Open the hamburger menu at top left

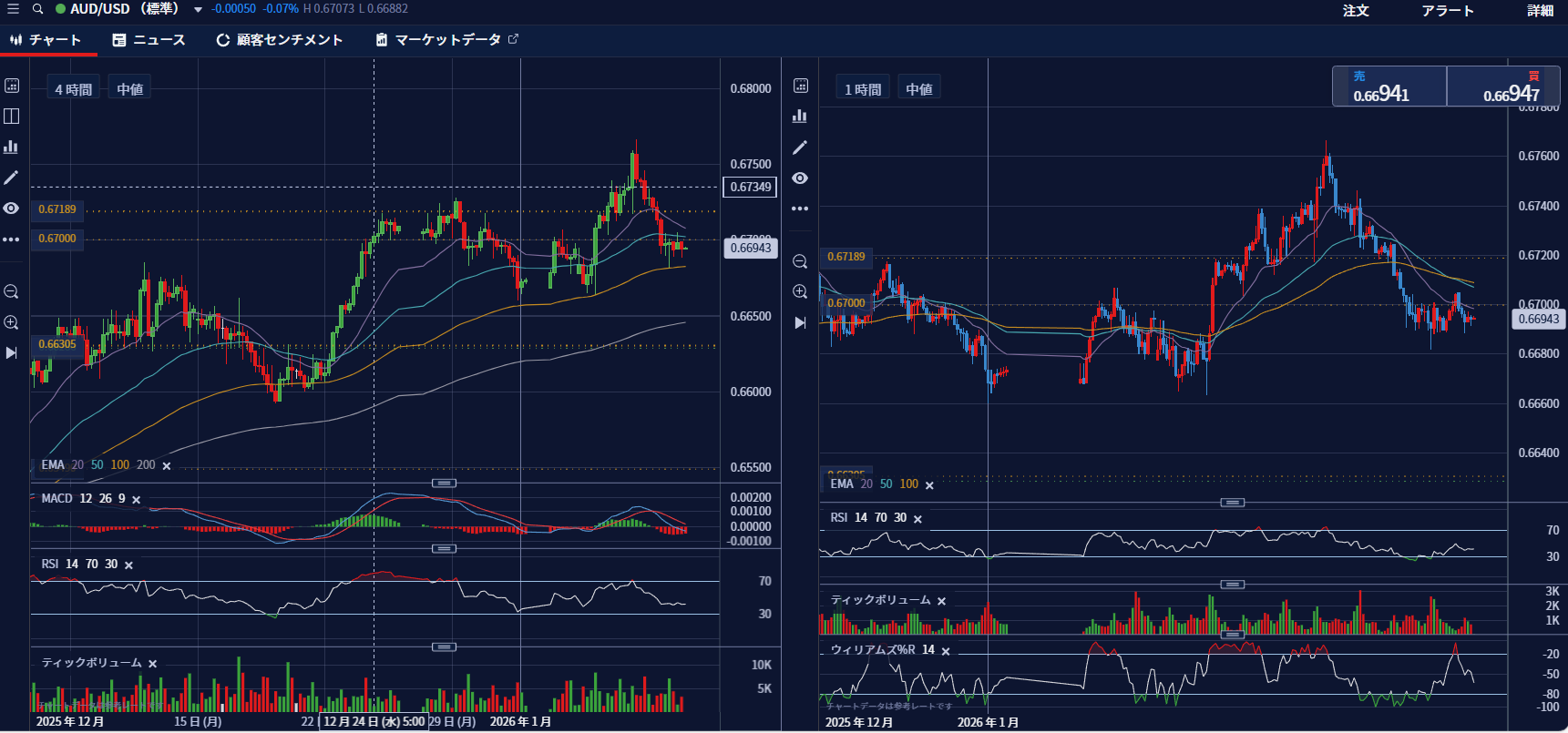(x=13, y=9)
